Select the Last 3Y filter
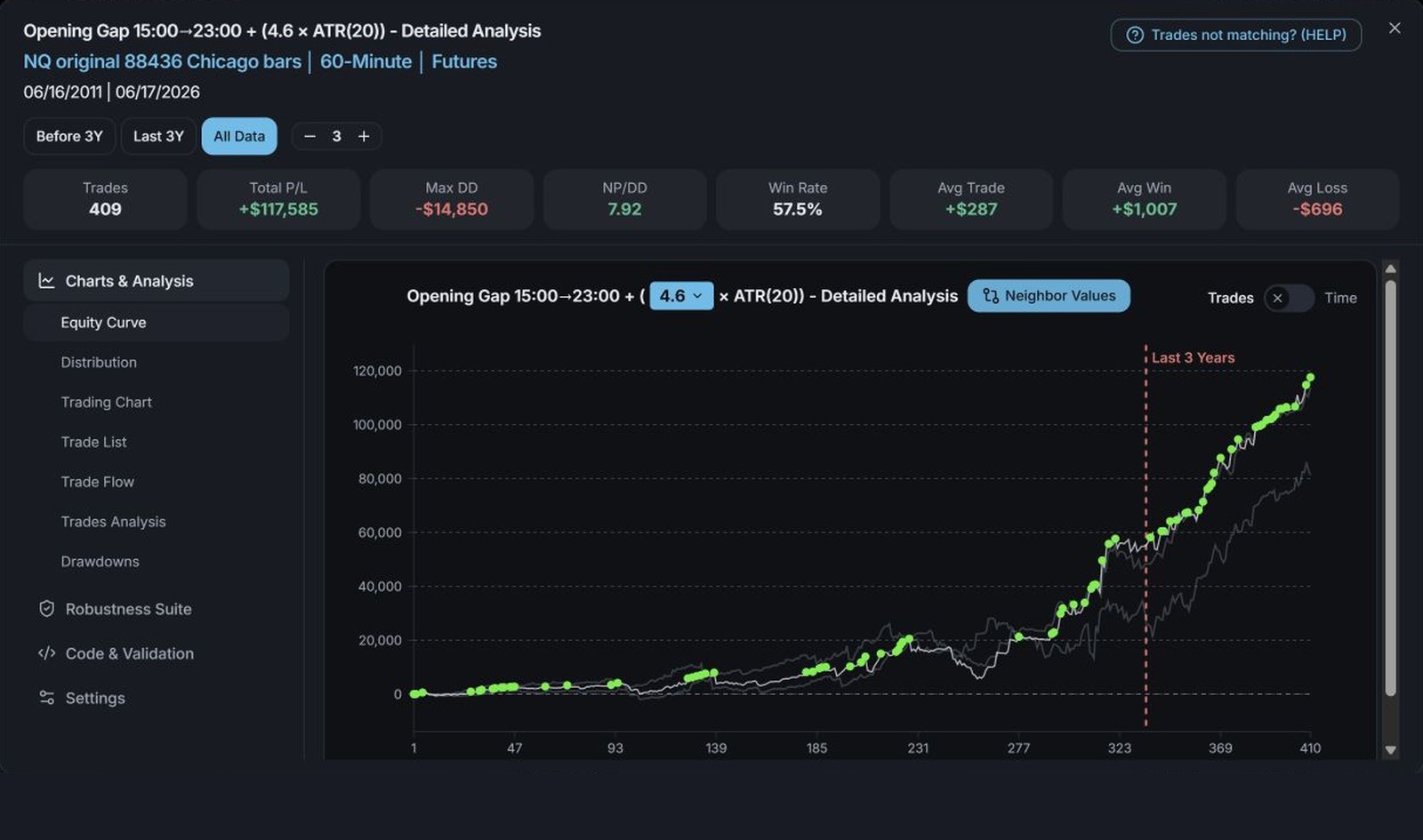Screen dimensions: 1423x840 [158, 136]
